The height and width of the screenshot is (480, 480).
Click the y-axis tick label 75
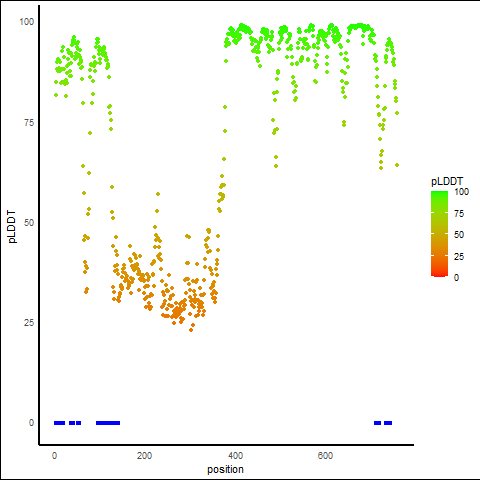[x=29, y=123]
